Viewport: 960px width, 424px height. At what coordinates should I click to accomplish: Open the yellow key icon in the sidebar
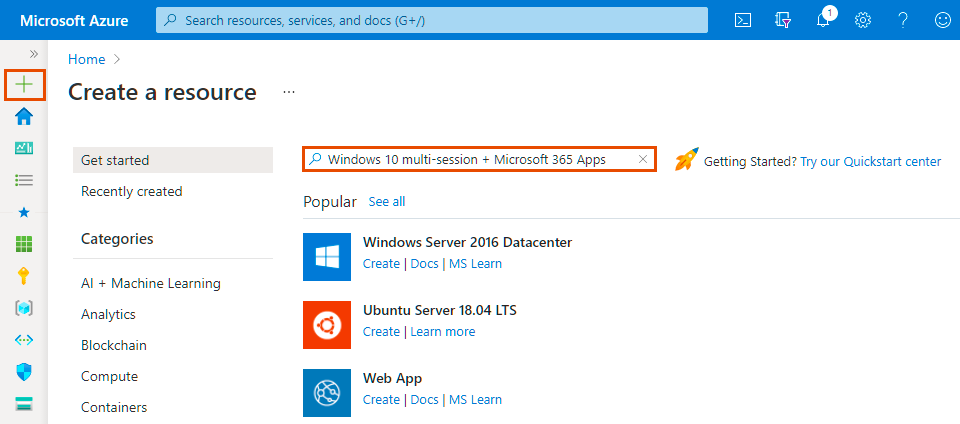click(x=24, y=276)
